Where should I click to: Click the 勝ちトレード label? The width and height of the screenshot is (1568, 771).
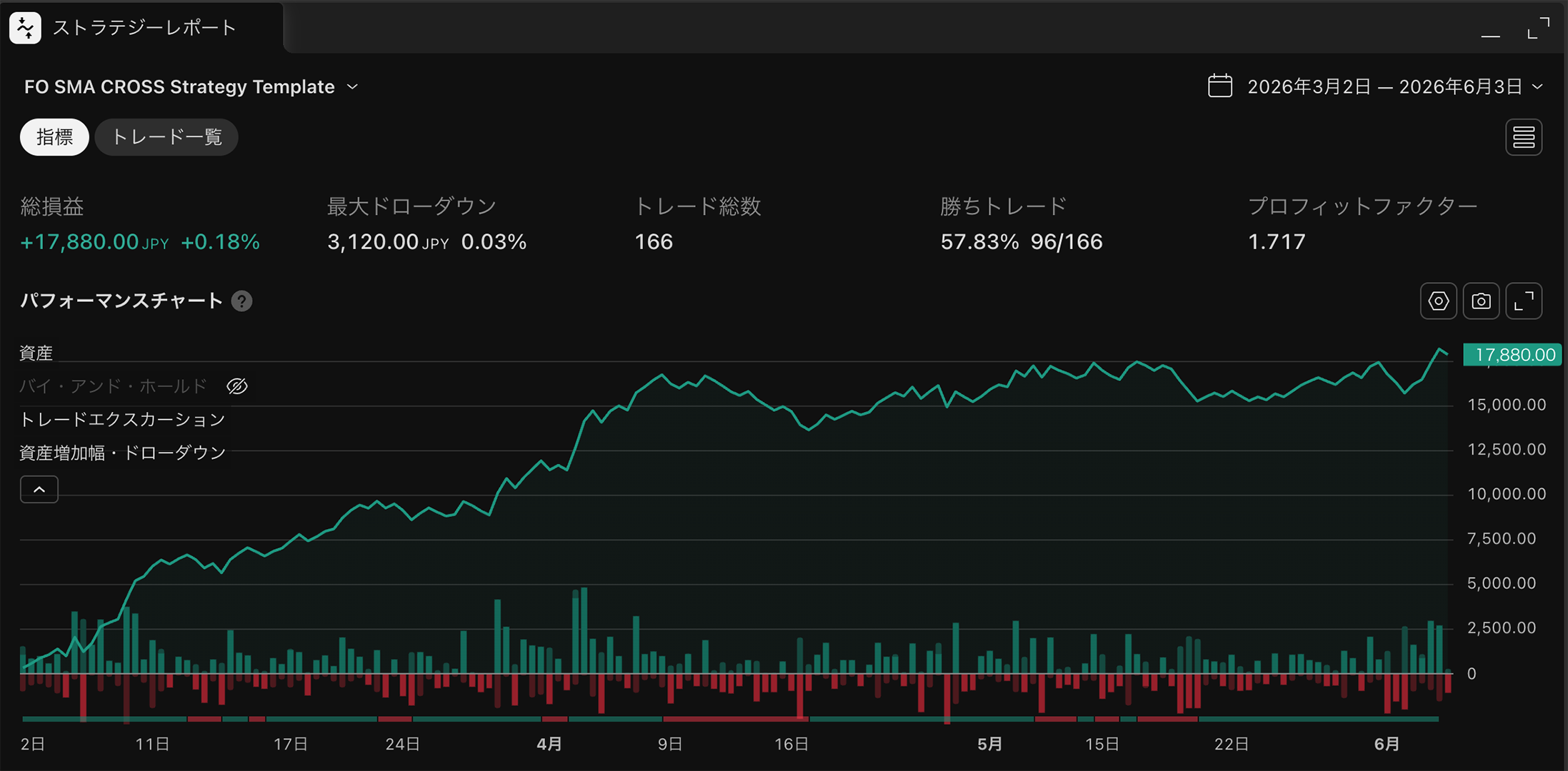1004,207
